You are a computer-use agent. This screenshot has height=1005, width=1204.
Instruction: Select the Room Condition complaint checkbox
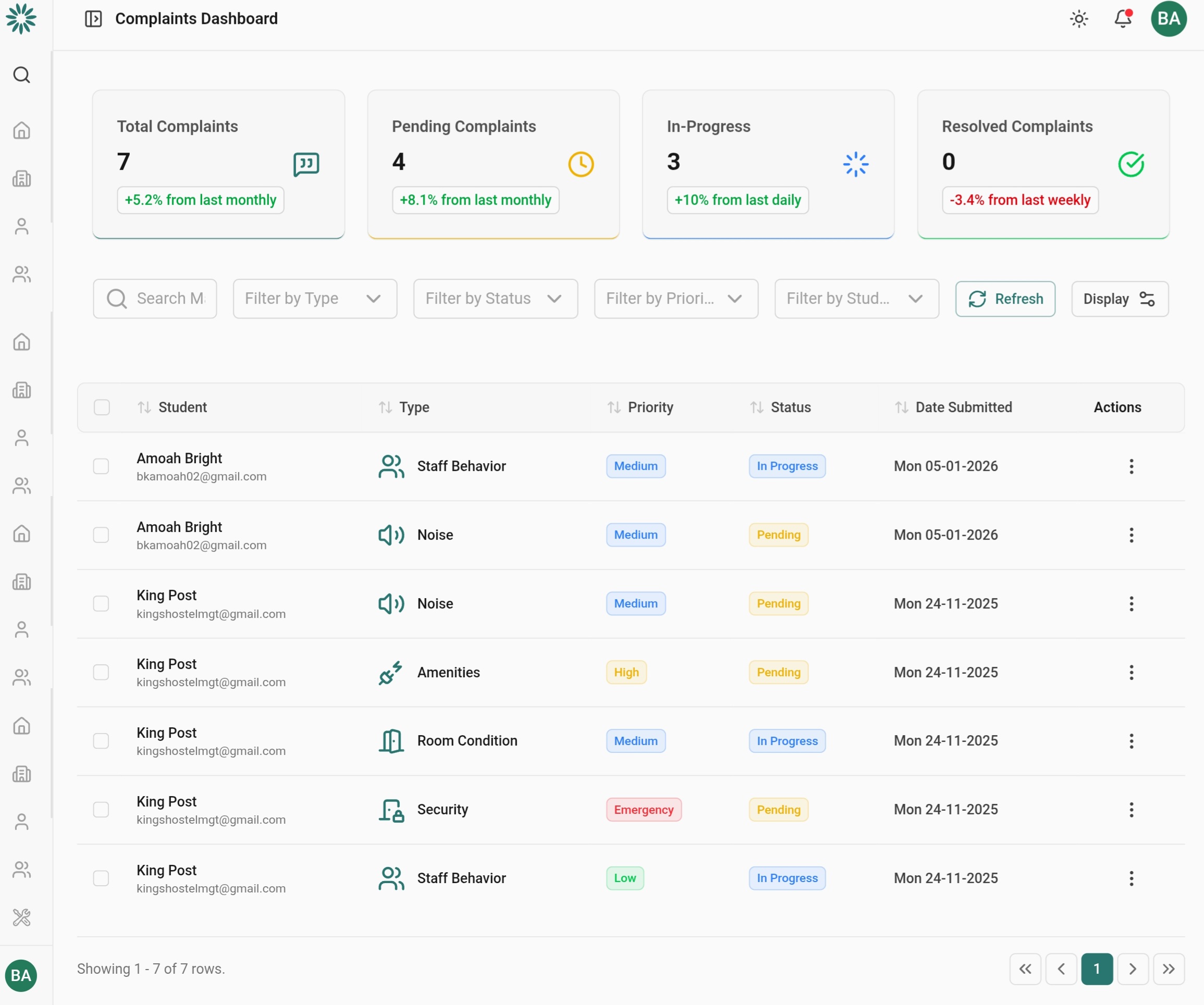101,740
